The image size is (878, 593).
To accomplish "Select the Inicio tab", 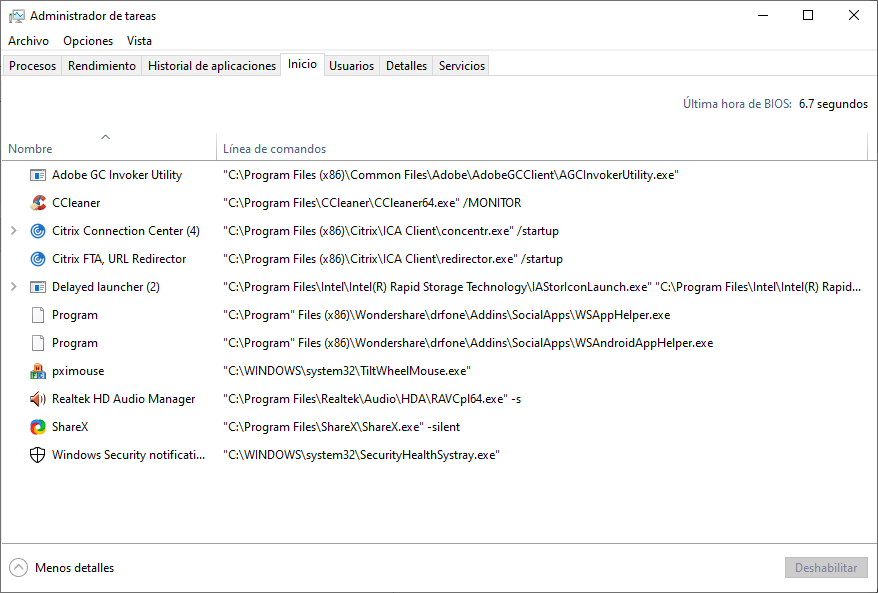I will [302, 64].
